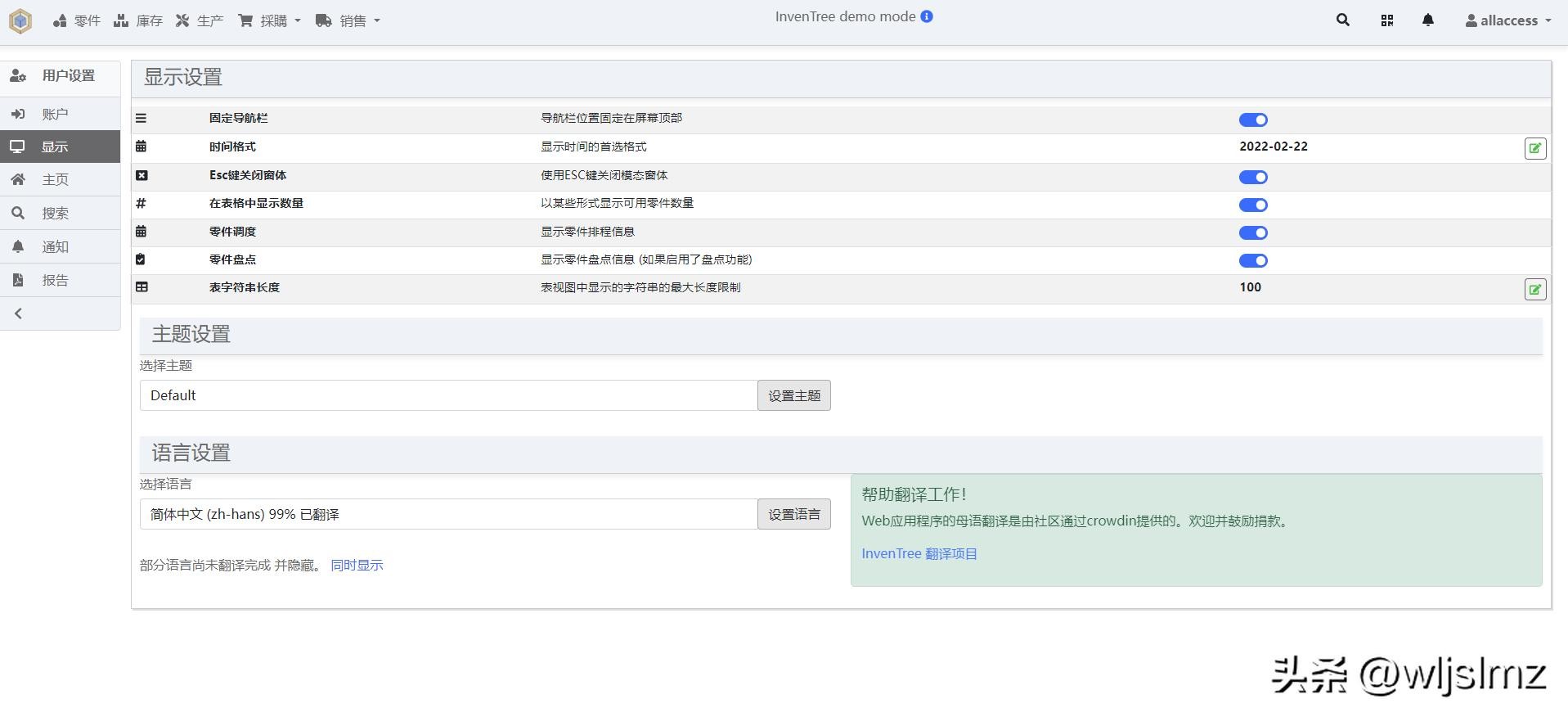Open the allaccess user dropdown
The height and width of the screenshot is (717, 1568).
1507,20
